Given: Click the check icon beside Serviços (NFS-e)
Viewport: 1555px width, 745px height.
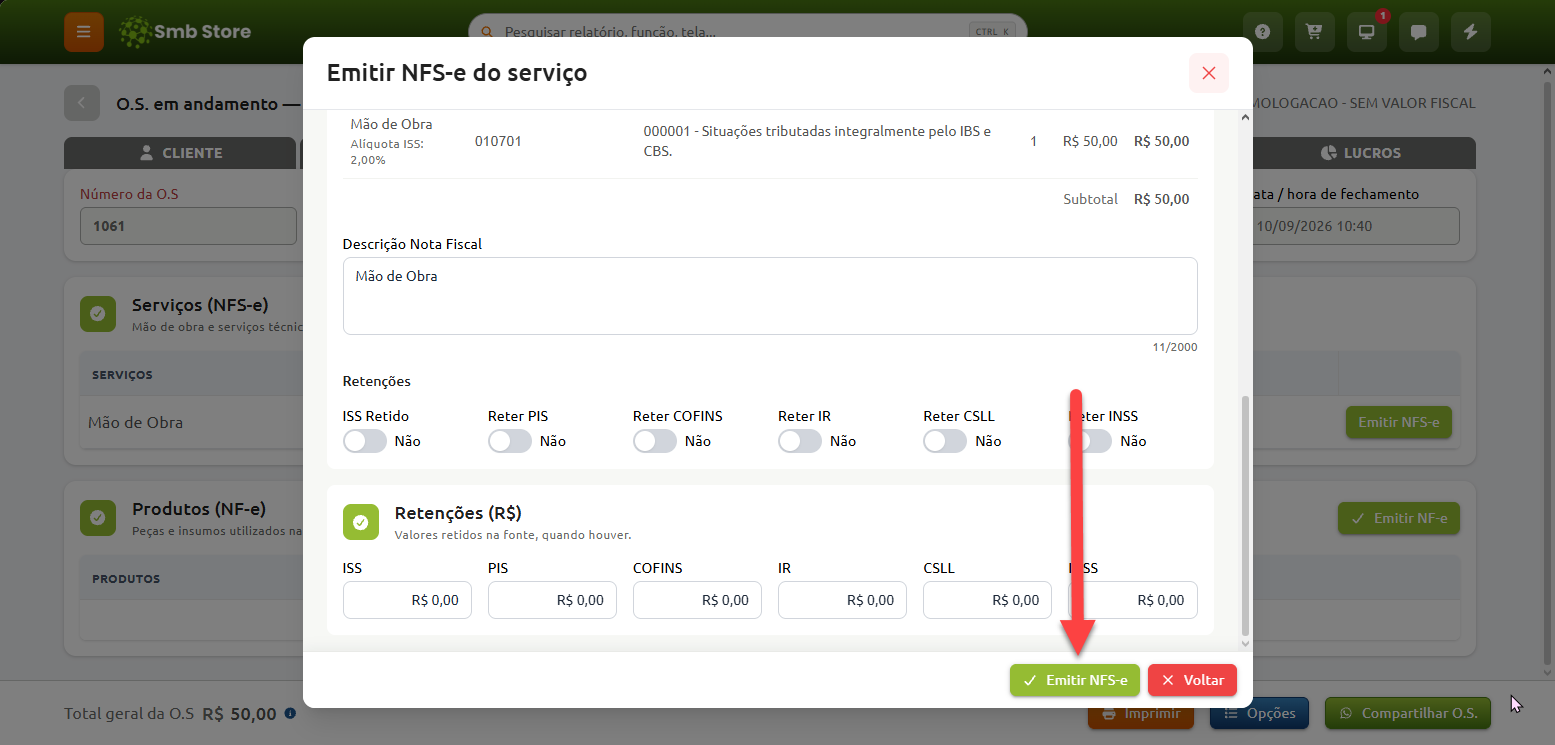Looking at the screenshot, I should tap(98, 313).
